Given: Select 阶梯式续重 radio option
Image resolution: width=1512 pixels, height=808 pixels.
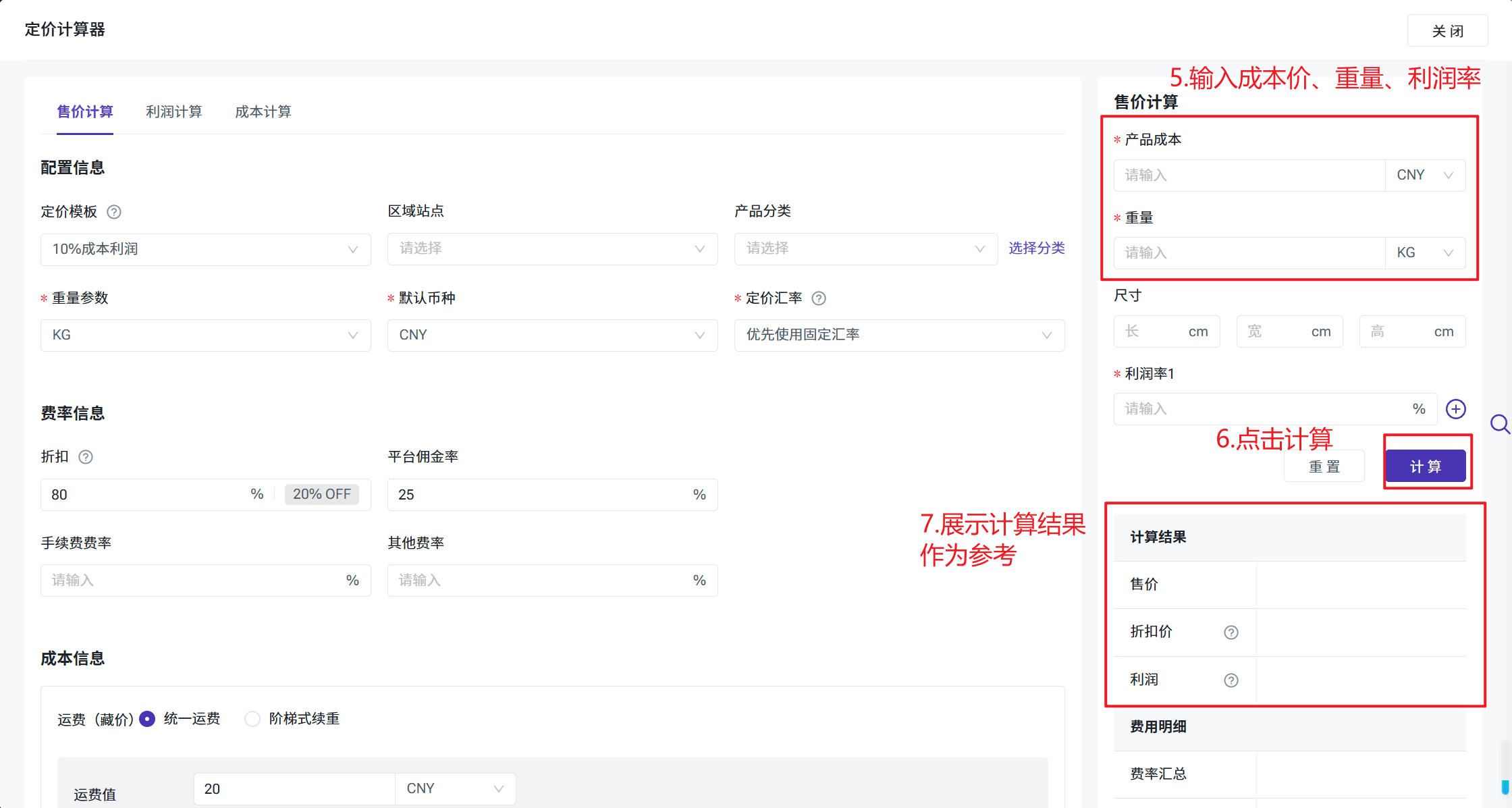Looking at the screenshot, I should 252,719.
